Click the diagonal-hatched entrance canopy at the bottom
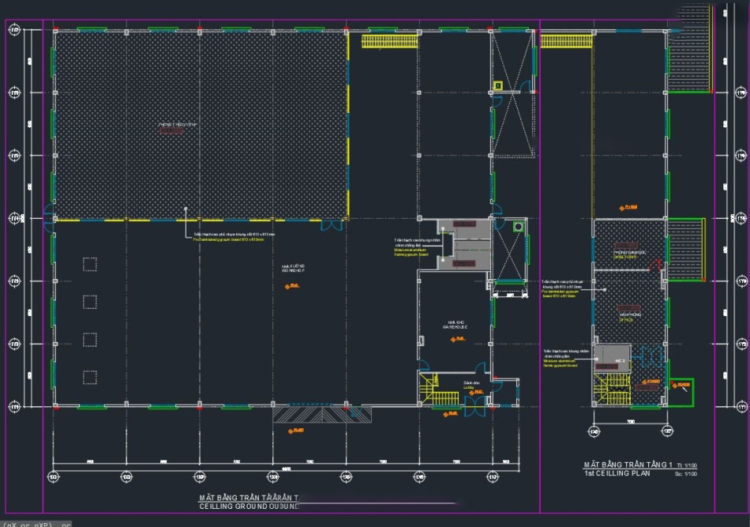Screen dimensions: 750x527 coord(321,413)
